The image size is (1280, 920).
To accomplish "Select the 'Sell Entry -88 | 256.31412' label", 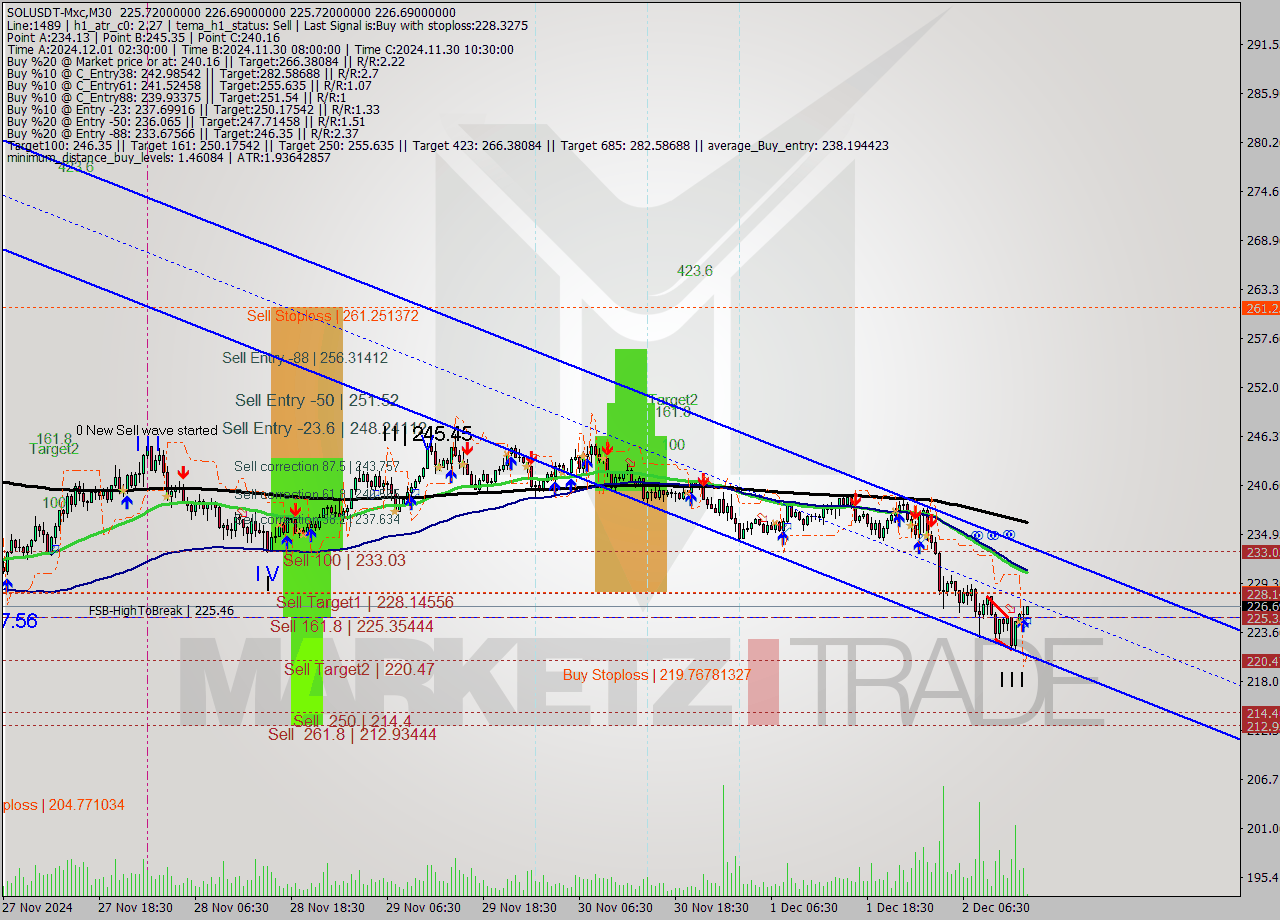I will 305,357.
